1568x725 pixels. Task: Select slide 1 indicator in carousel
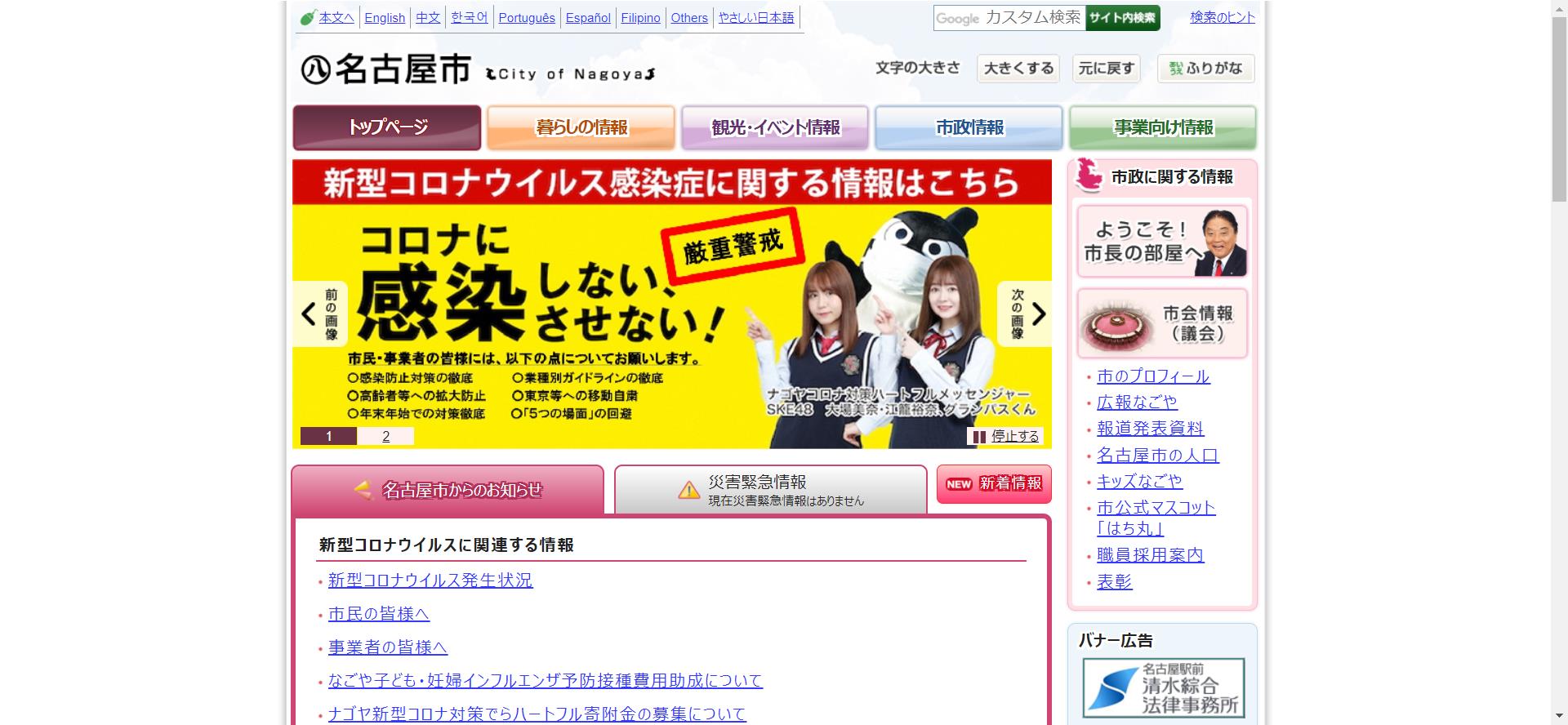[328, 436]
